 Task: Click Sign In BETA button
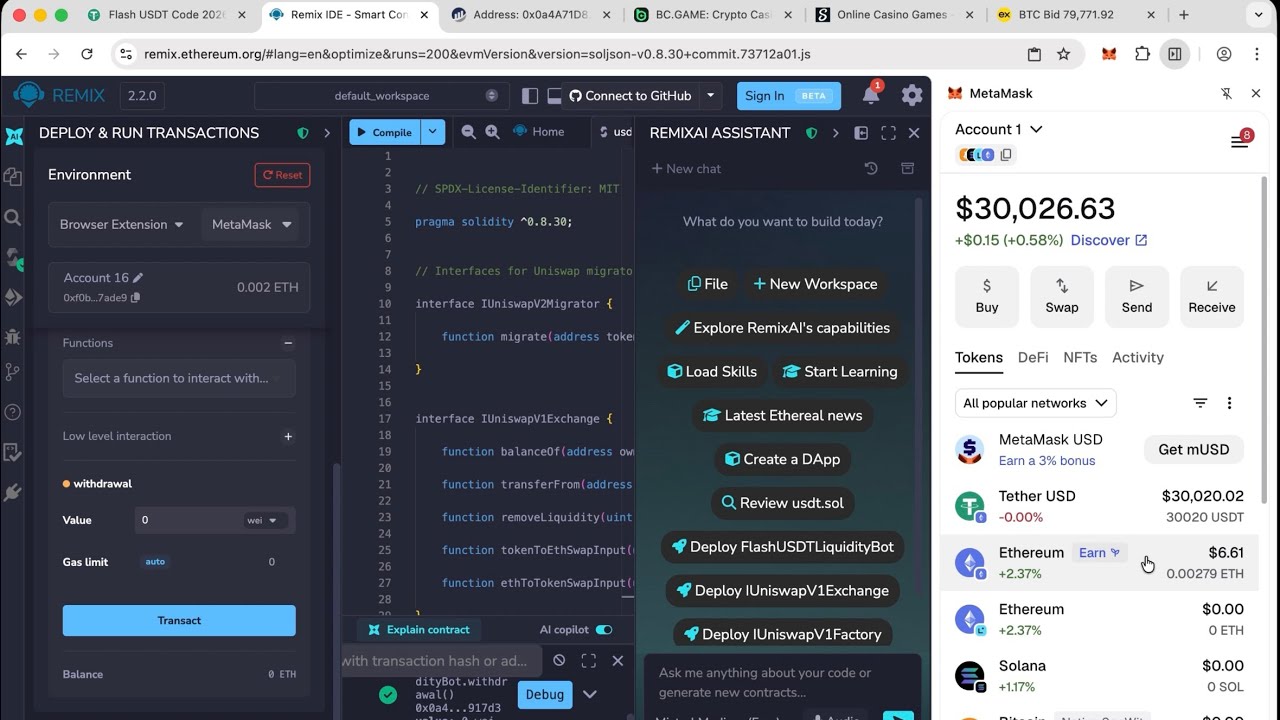(788, 96)
